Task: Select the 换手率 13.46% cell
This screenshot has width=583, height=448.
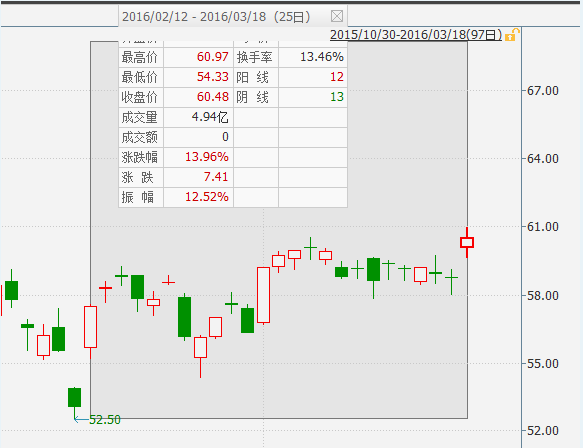Action: coord(313,57)
